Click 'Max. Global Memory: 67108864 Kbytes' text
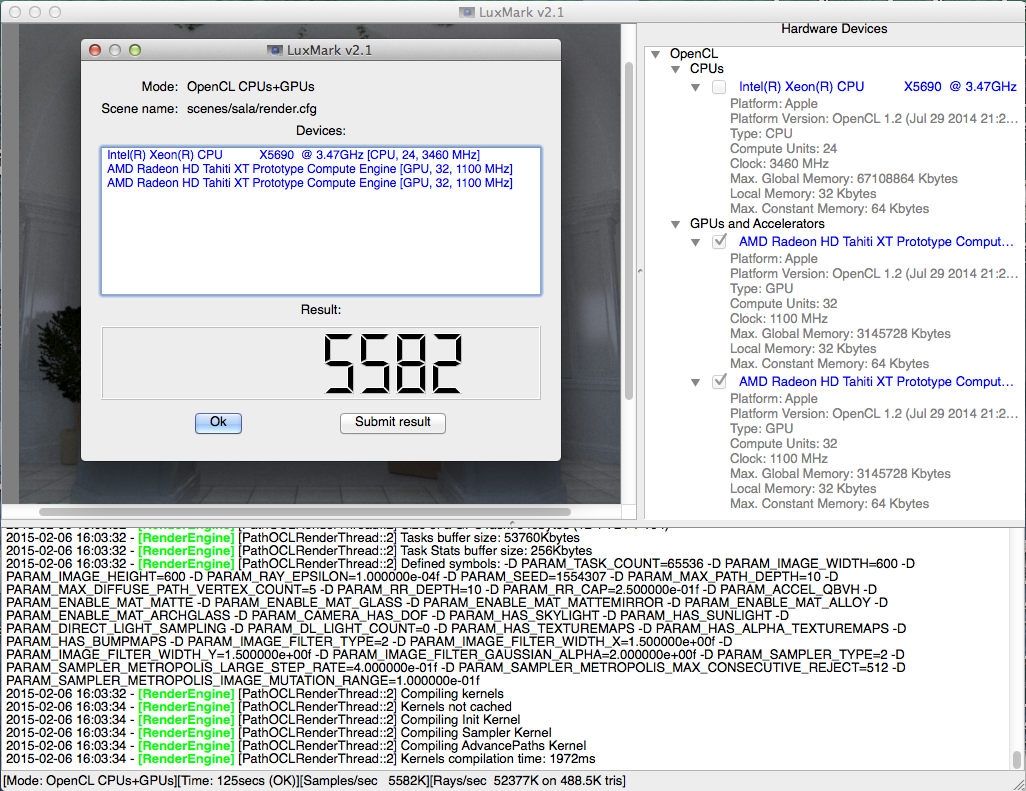 point(843,179)
